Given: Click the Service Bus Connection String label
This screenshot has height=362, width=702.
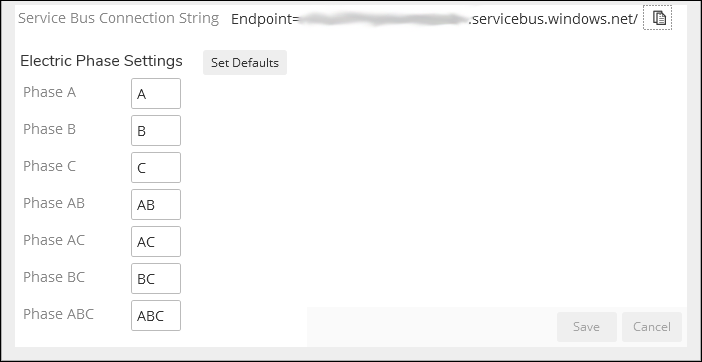Looking at the screenshot, I should [x=119, y=18].
